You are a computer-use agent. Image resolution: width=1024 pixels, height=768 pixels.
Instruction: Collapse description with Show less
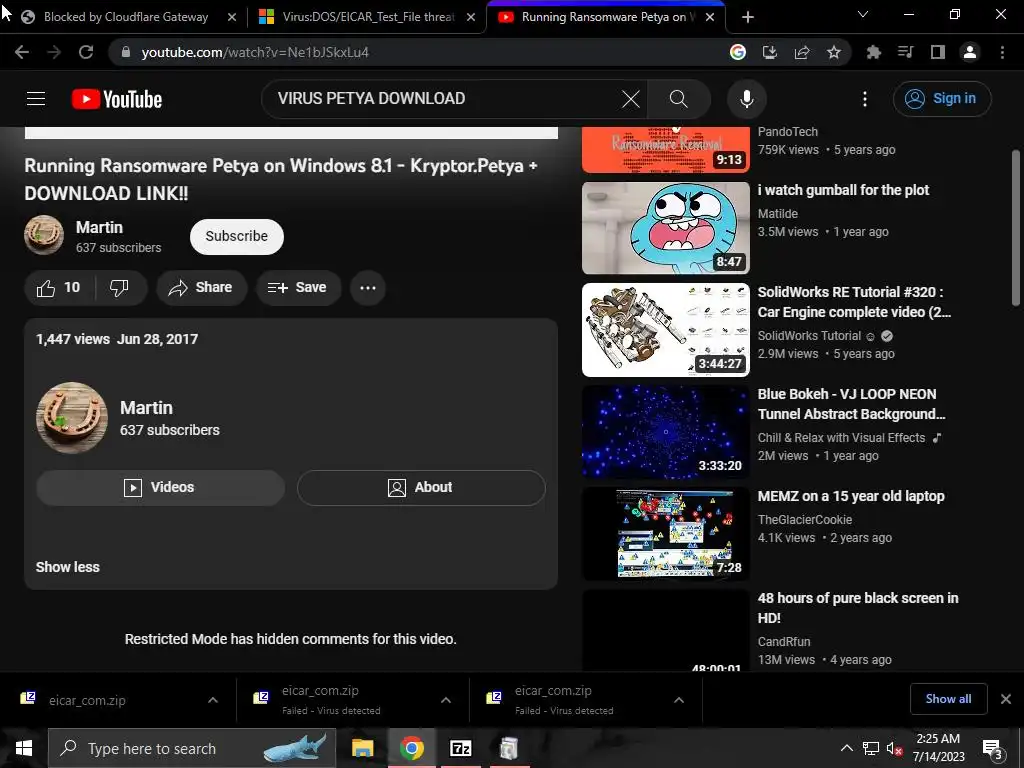[x=68, y=567]
